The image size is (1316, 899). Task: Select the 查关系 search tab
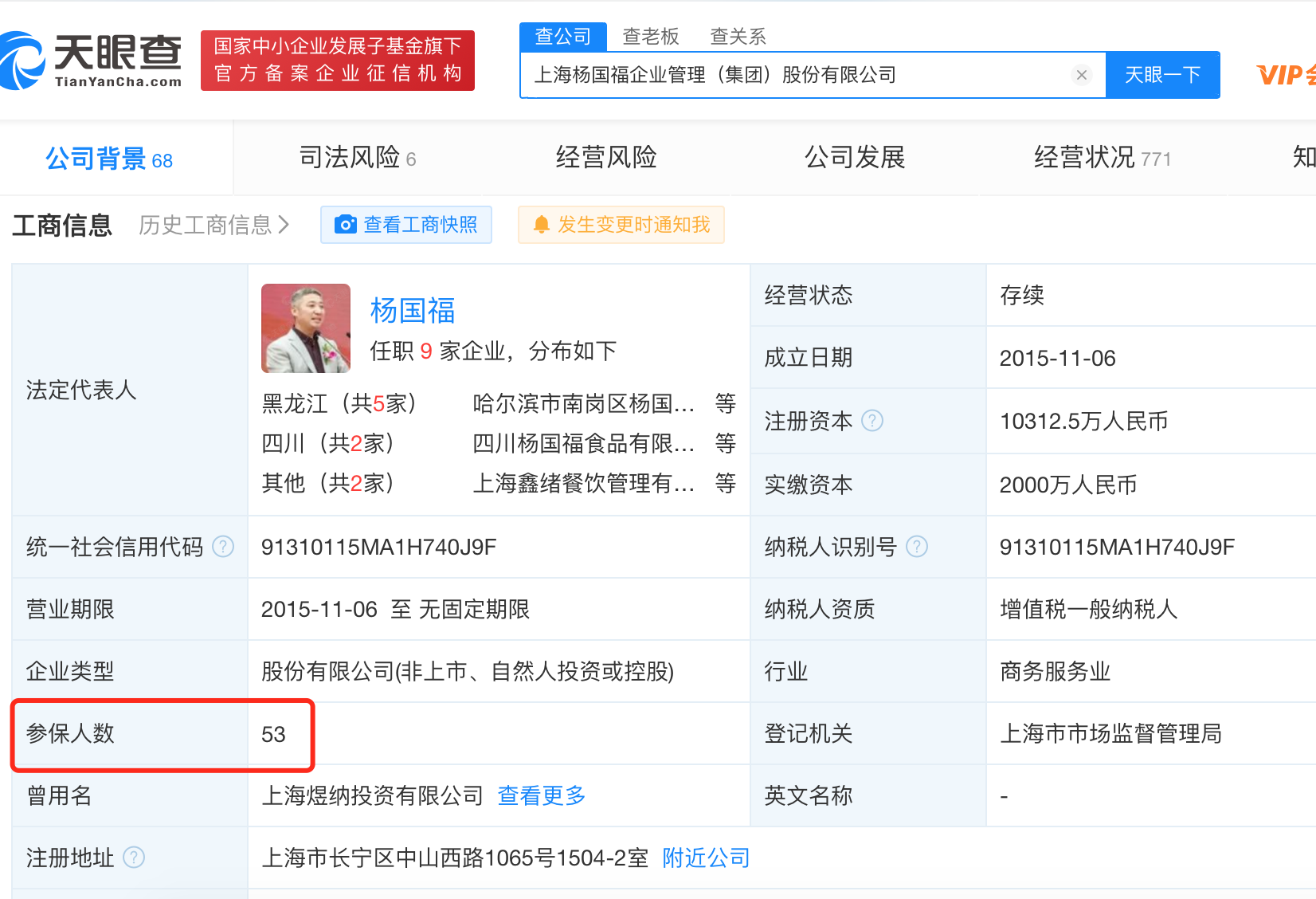tap(738, 37)
